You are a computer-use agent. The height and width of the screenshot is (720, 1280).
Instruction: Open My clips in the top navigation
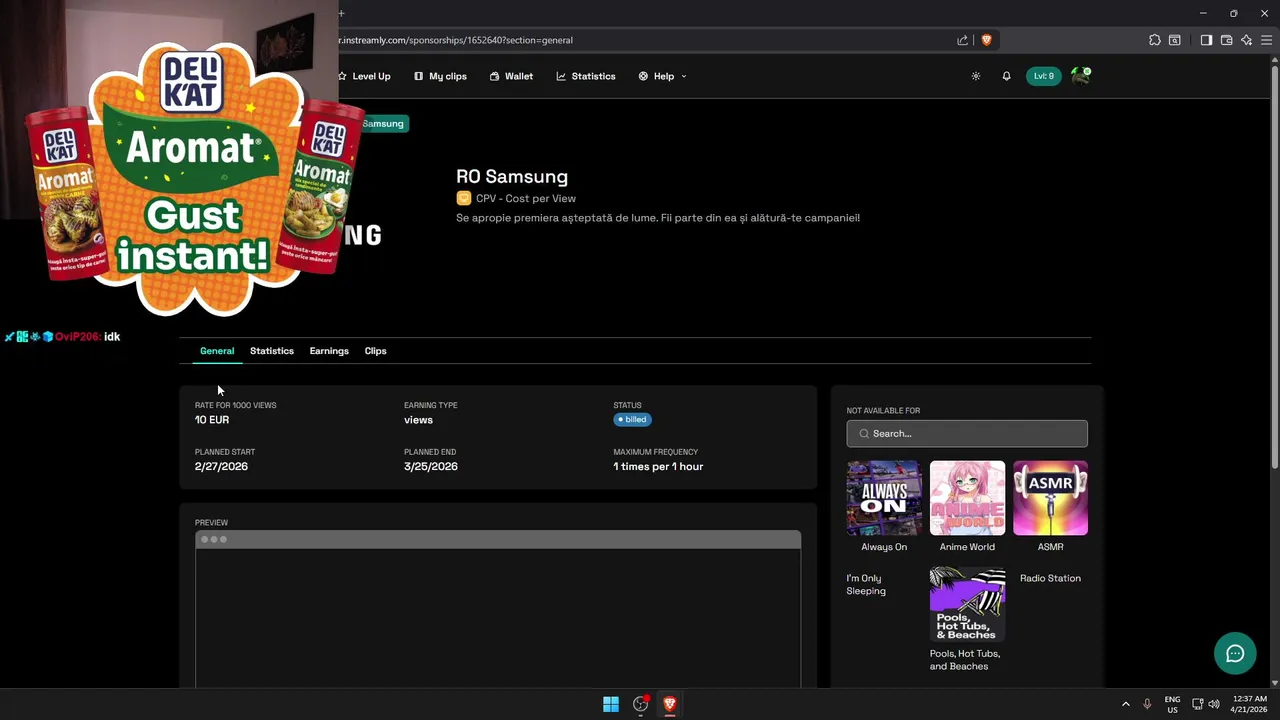[440, 76]
